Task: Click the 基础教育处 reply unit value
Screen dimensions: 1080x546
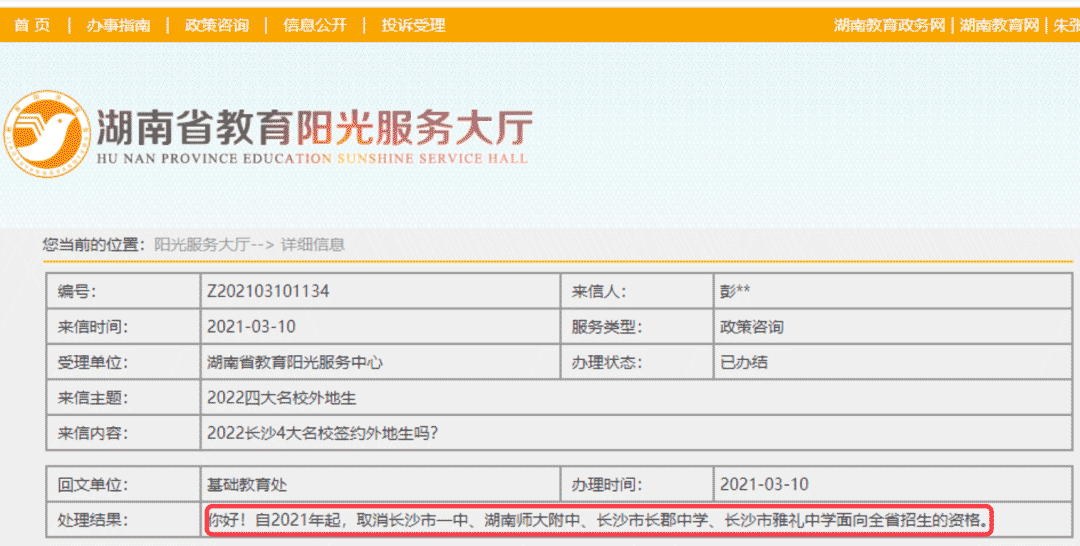Action: point(247,485)
